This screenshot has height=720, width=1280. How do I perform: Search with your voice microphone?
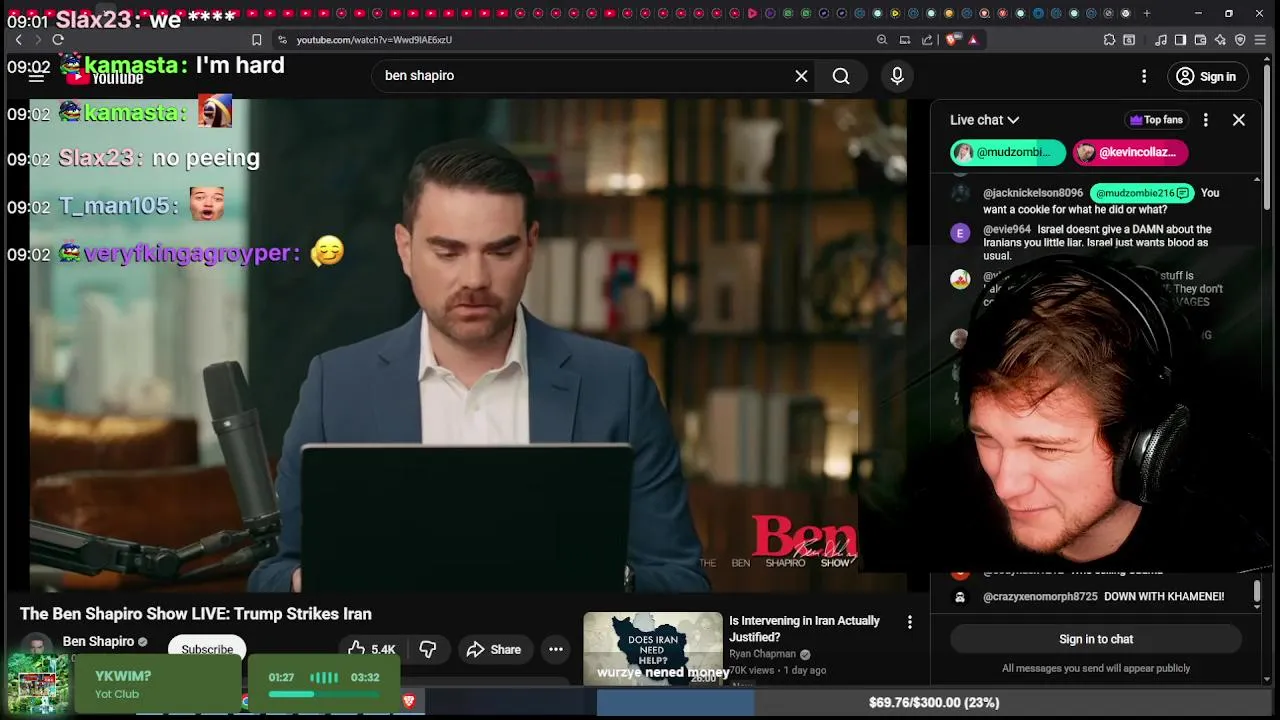[897, 76]
